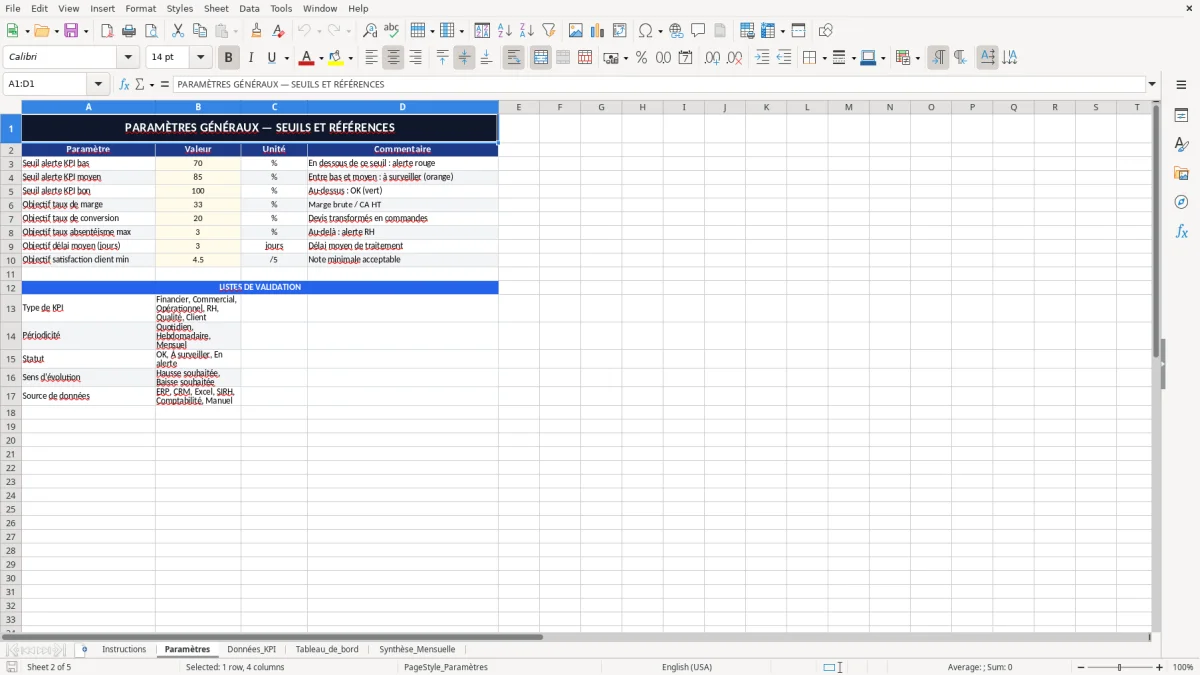Toggle the left-to-right text direction
The image size is (1200, 675).
pos(938,58)
